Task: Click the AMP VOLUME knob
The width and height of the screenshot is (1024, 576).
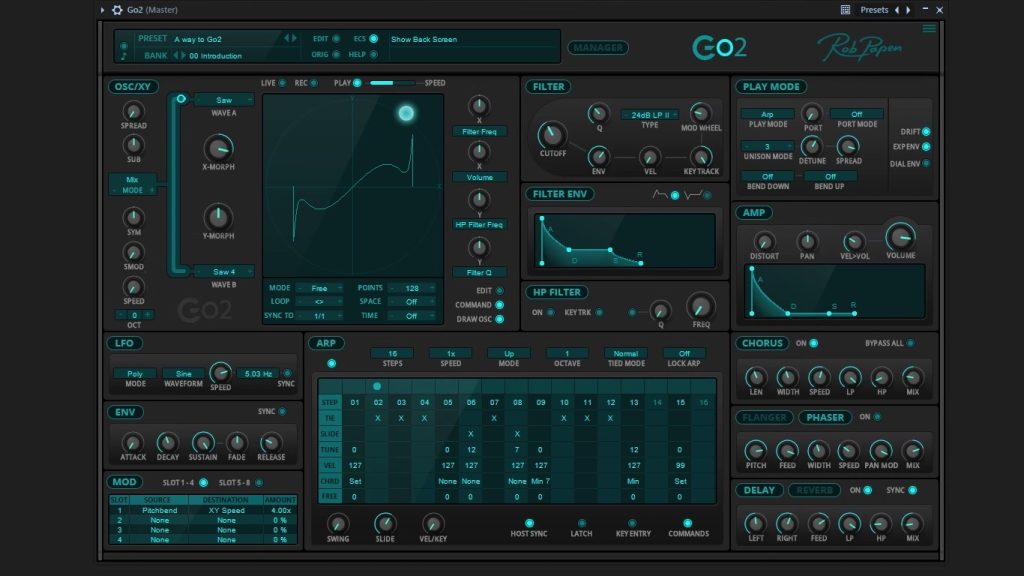Action: (x=900, y=237)
